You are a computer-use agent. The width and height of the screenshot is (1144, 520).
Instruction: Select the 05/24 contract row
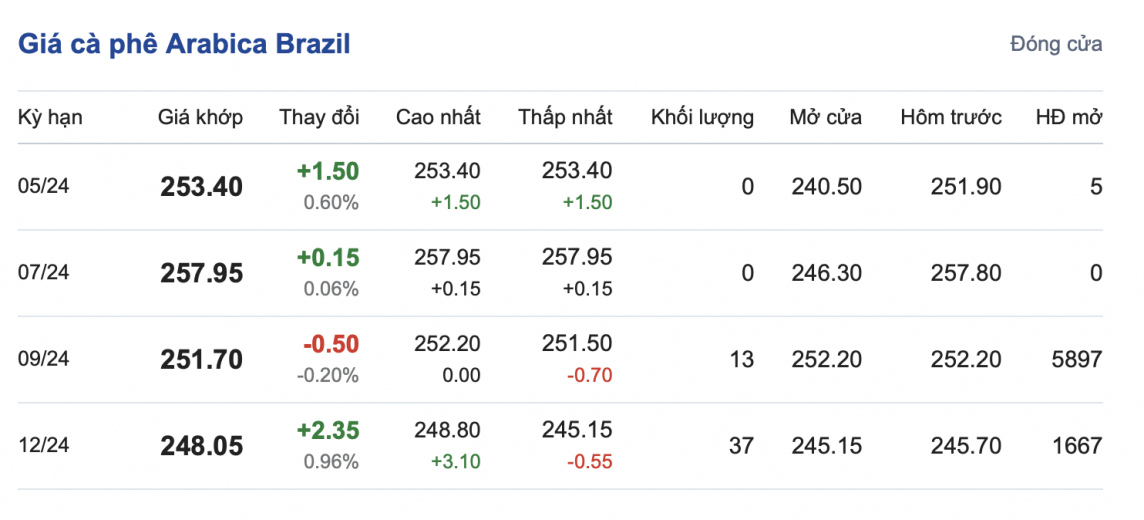(44, 186)
